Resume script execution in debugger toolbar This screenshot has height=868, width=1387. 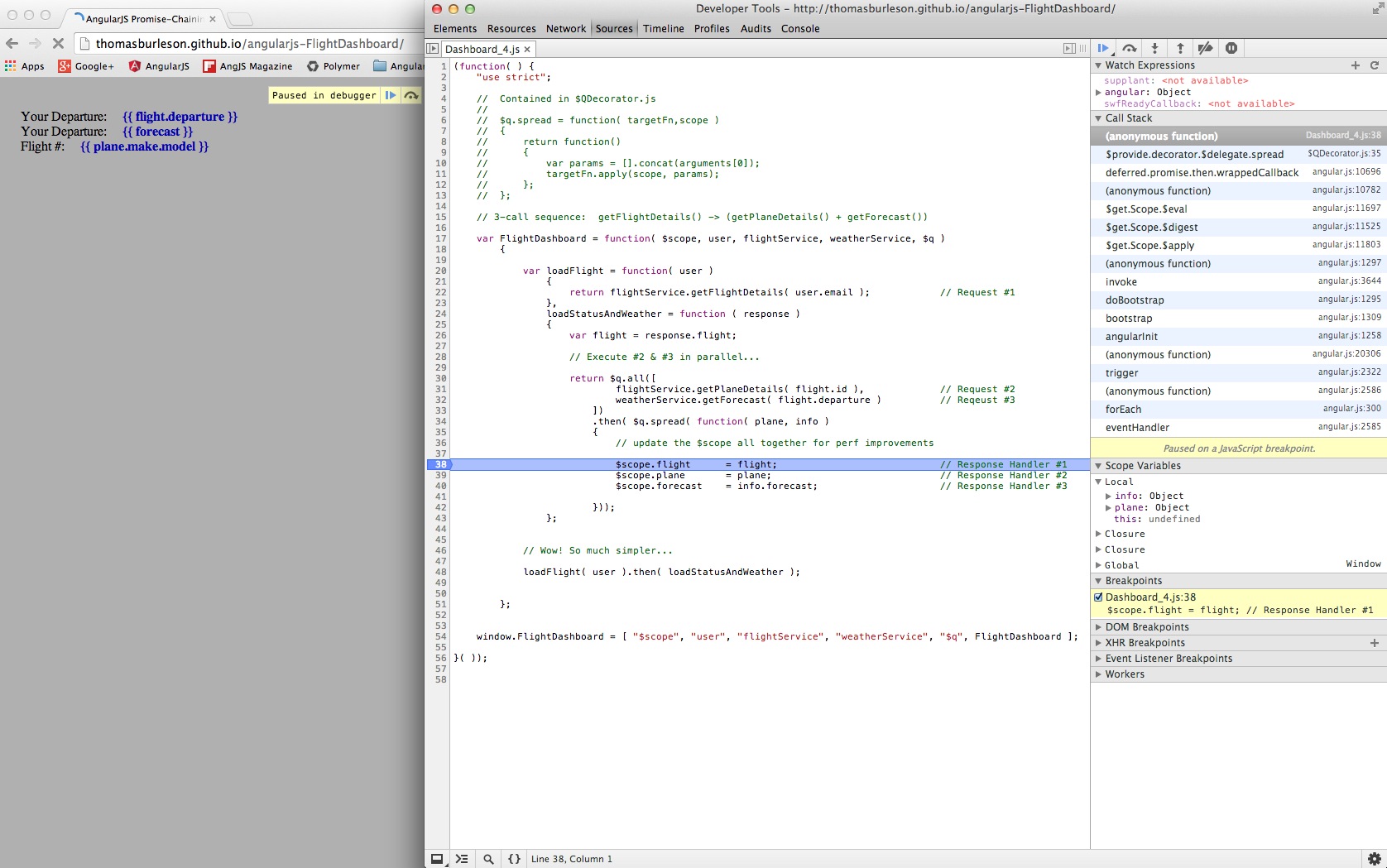point(1103,49)
